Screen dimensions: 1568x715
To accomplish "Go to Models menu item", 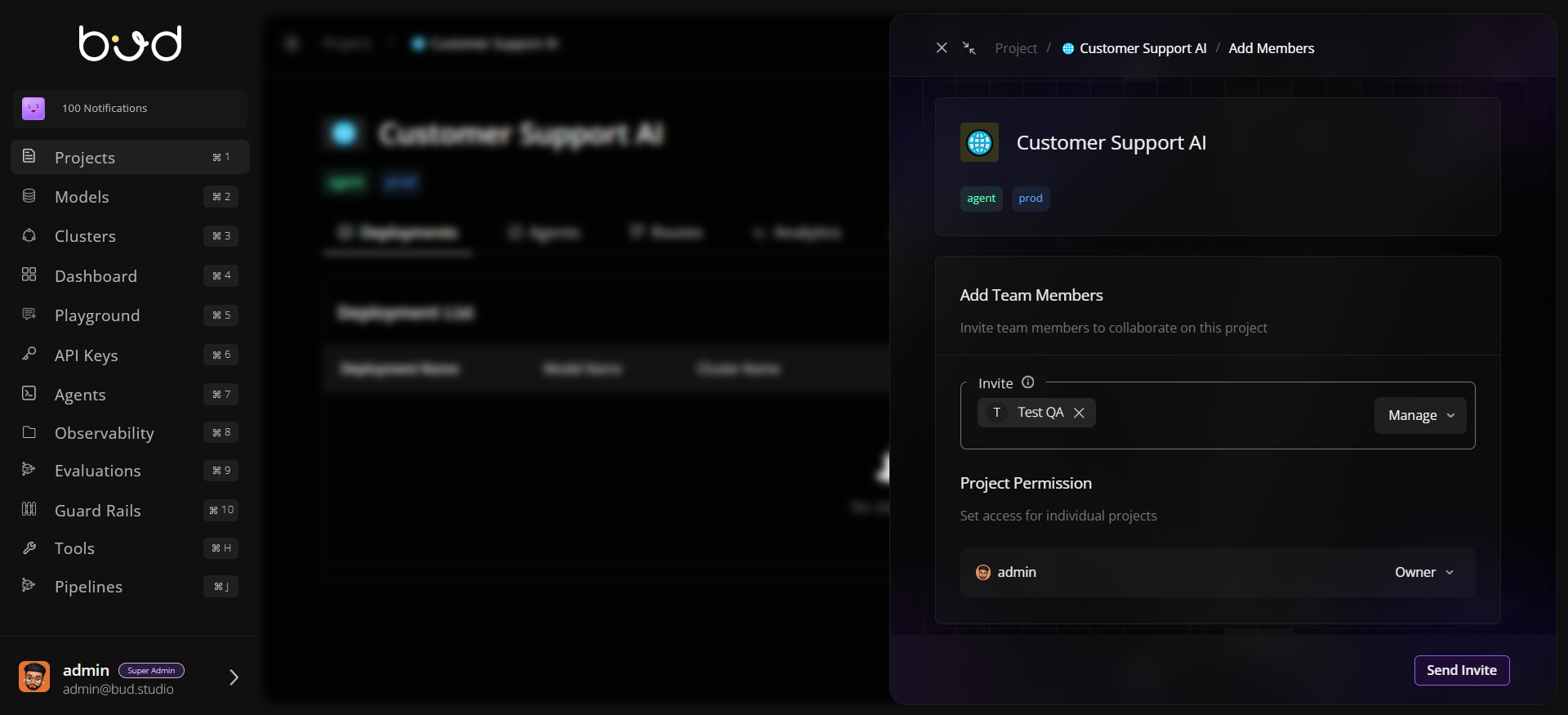I will pos(130,196).
